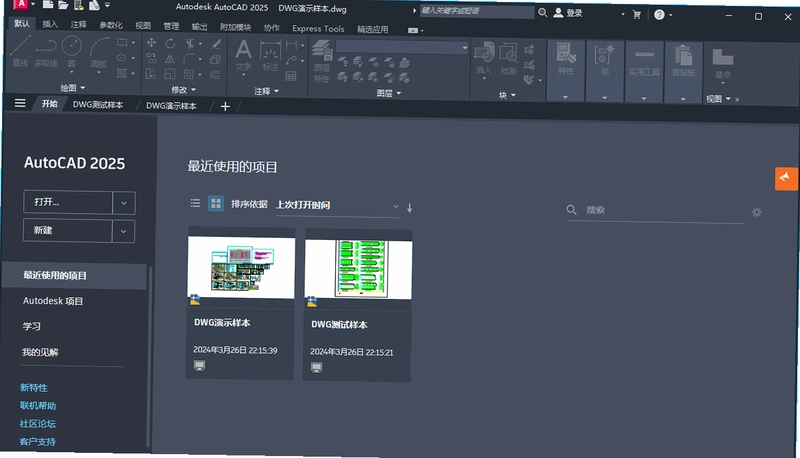Open the Express Tools ribbon tab
Screen dimensions: 800x458
coord(318,29)
